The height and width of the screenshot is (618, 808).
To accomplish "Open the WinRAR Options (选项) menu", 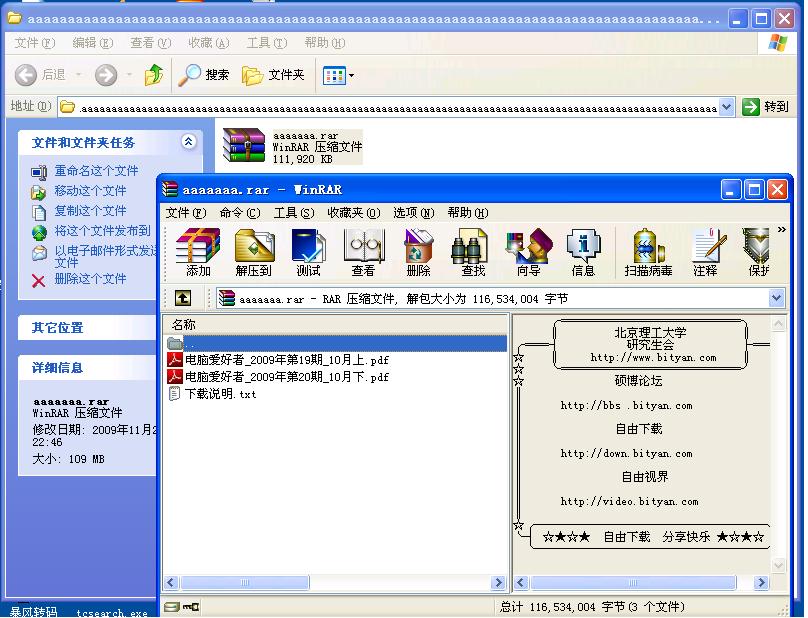I will pyautogui.click(x=414, y=212).
